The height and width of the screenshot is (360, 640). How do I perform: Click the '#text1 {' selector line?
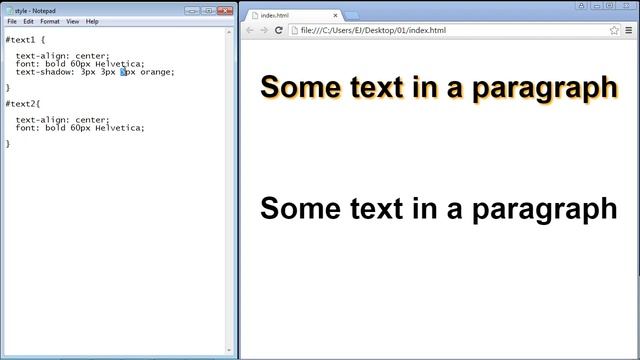tap(25, 40)
